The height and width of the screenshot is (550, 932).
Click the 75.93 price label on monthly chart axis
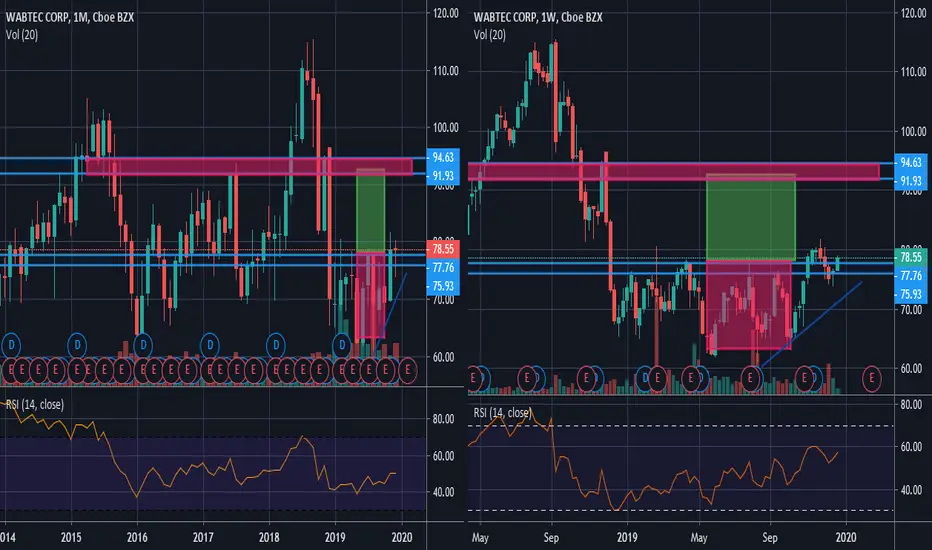tap(443, 286)
